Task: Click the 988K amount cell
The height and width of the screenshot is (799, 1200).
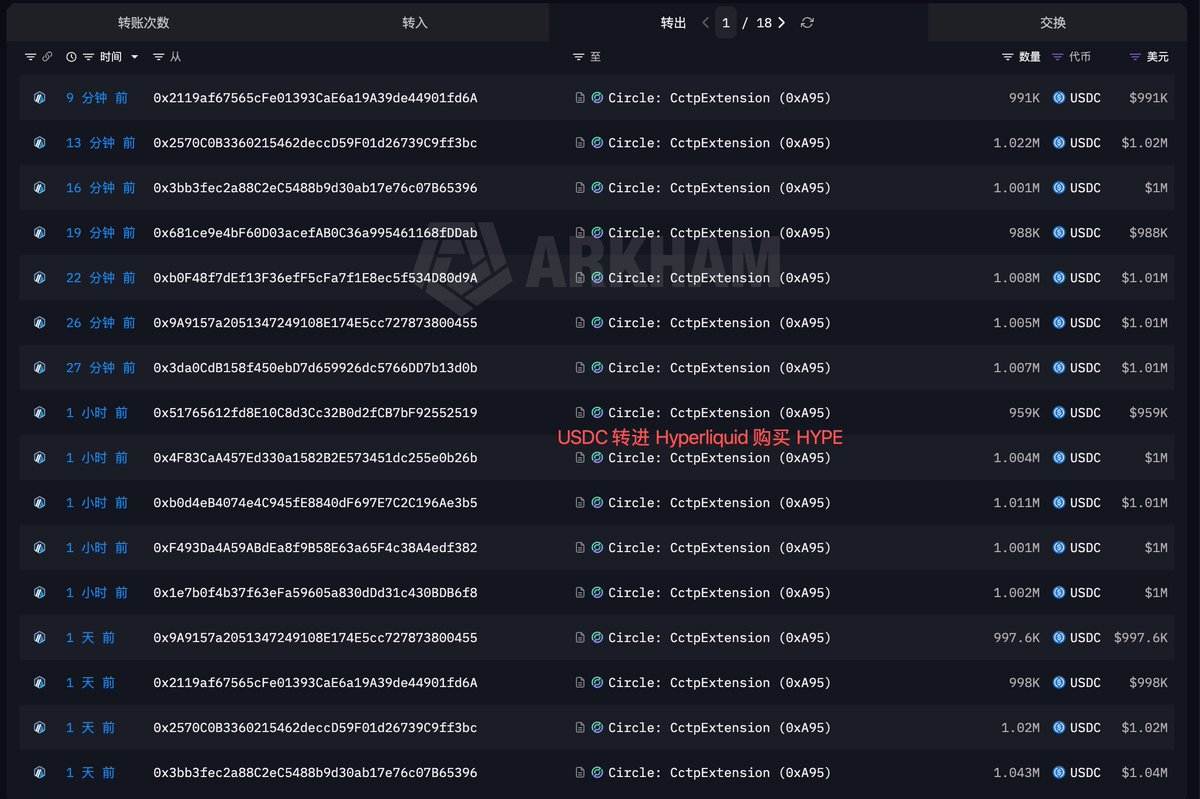Action: [x=1024, y=233]
